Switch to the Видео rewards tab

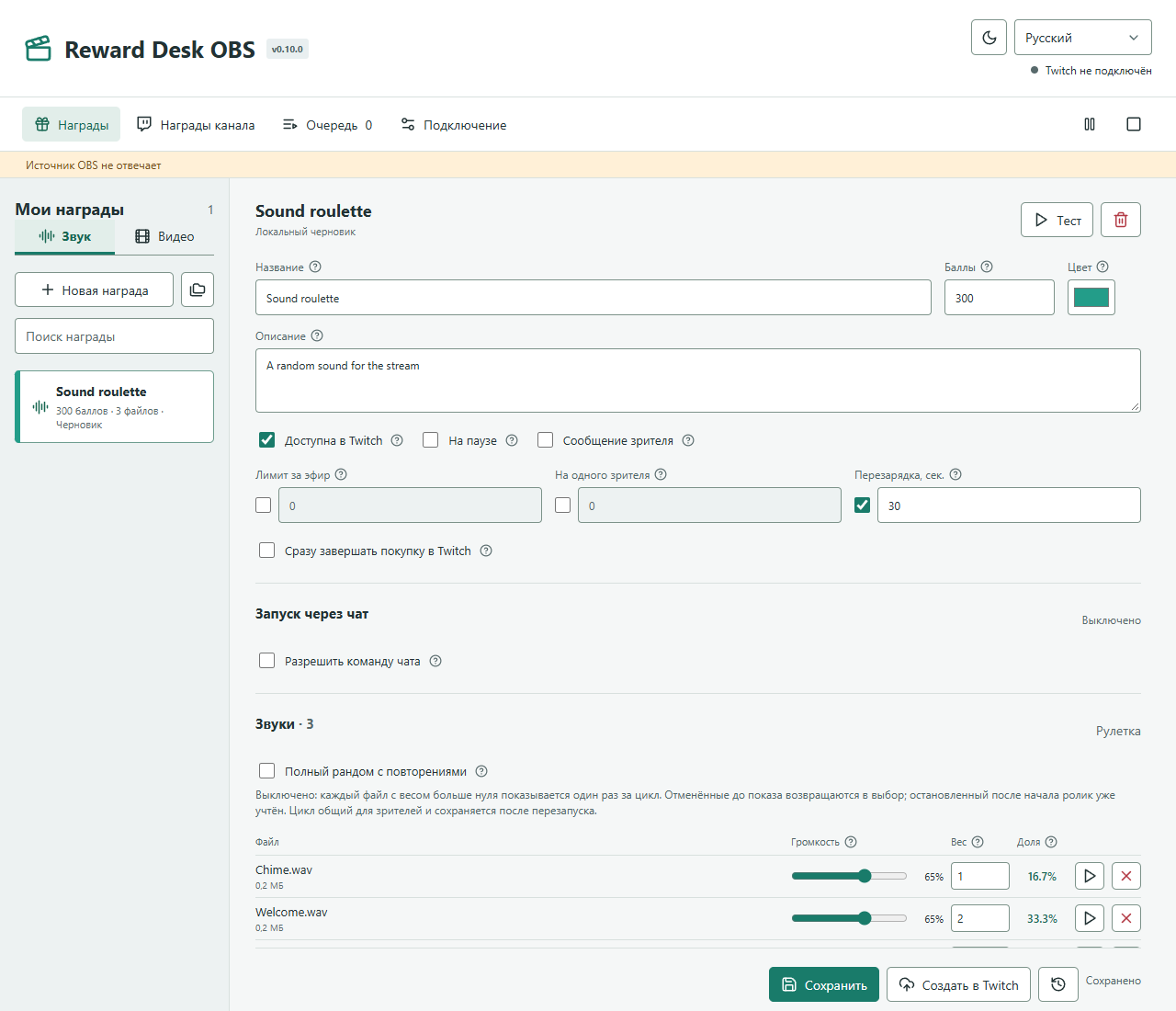click(164, 236)
